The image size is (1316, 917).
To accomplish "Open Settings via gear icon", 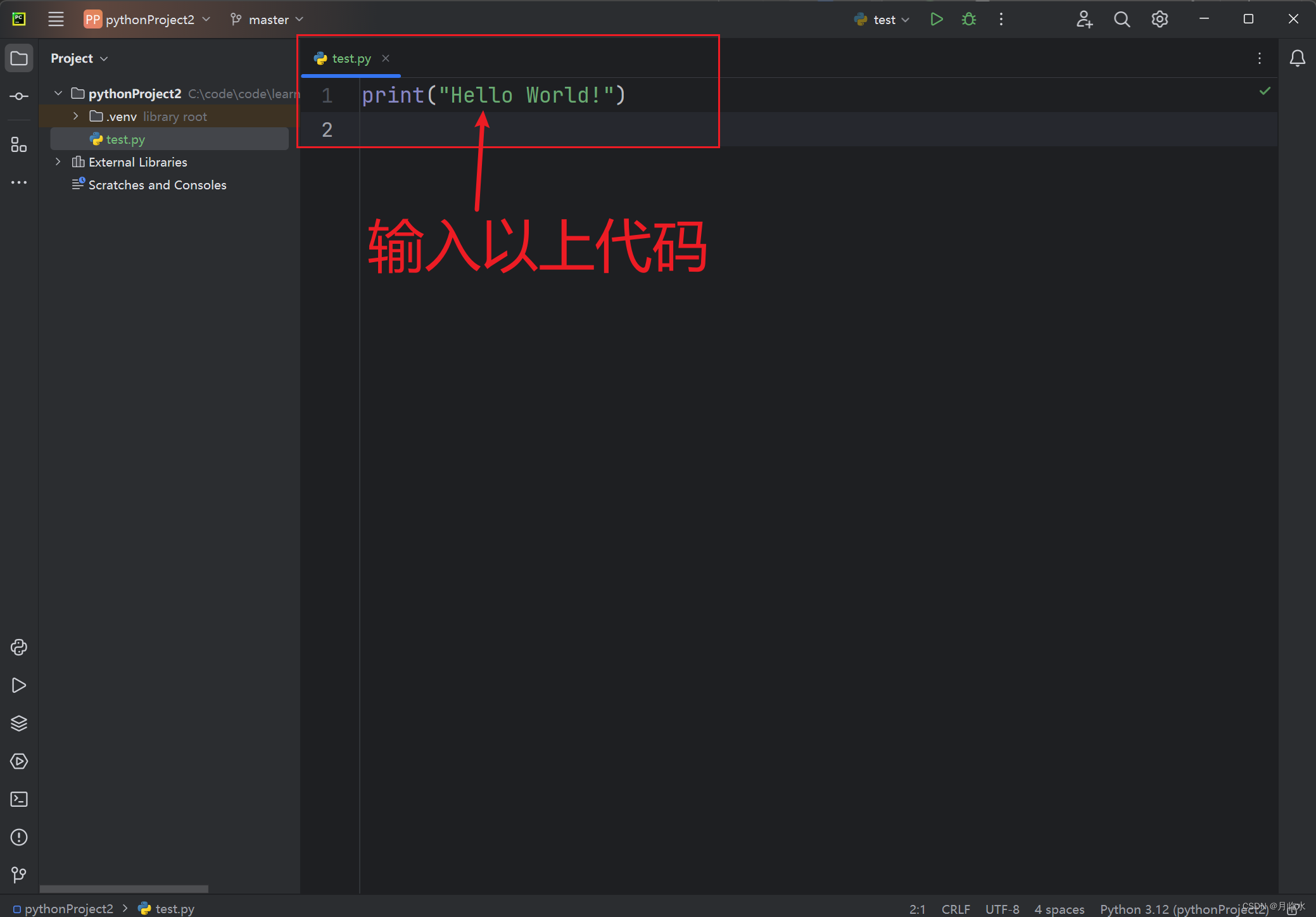I will [x=1160, y=19].
